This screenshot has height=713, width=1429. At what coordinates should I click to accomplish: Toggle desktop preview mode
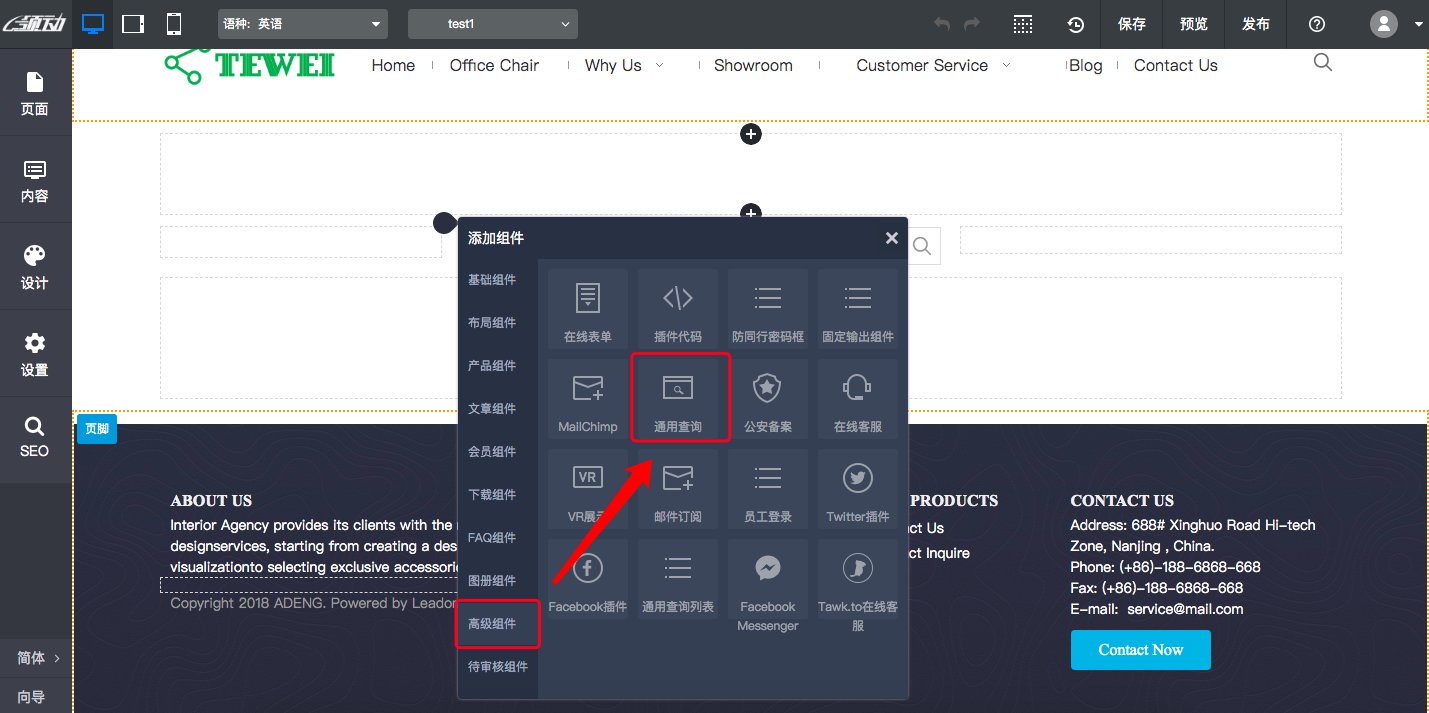pyautogui.click(x=92, y=23)
